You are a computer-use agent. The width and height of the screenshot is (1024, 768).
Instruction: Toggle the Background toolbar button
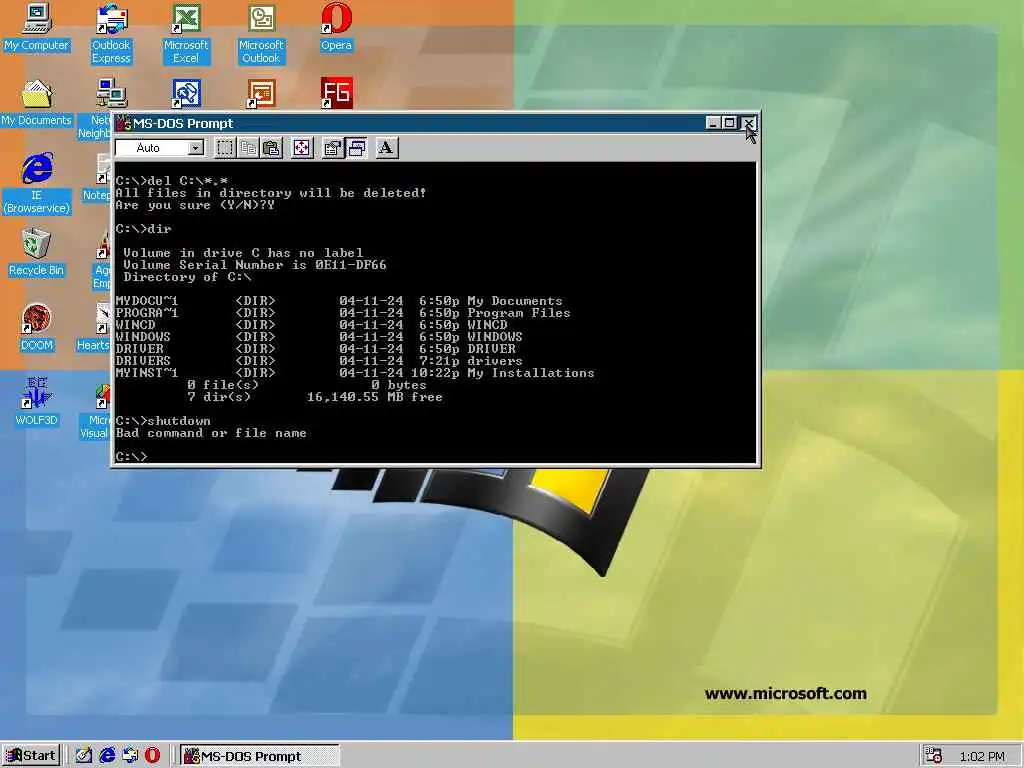tap(357, 148)
